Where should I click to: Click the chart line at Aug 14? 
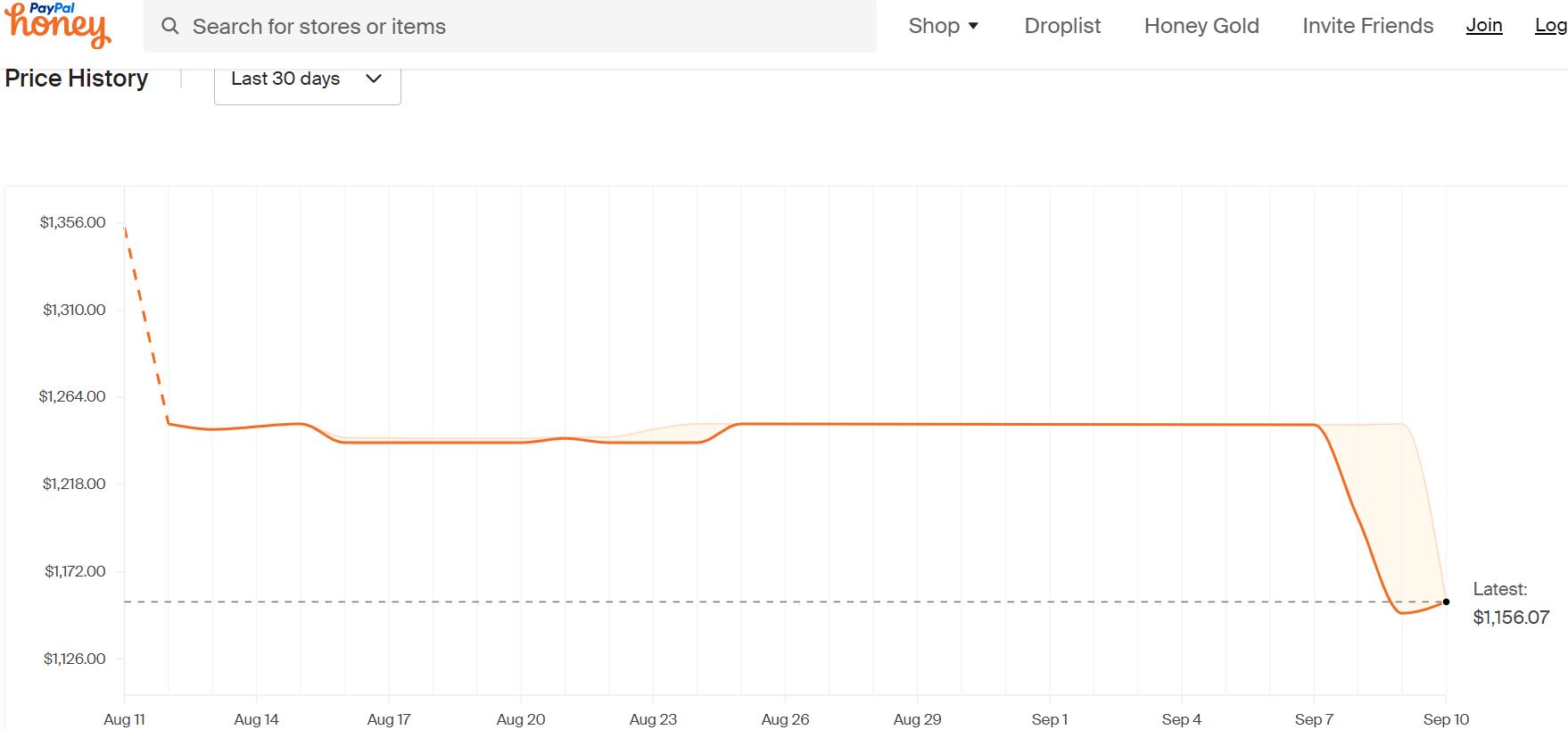coord(257,427)
